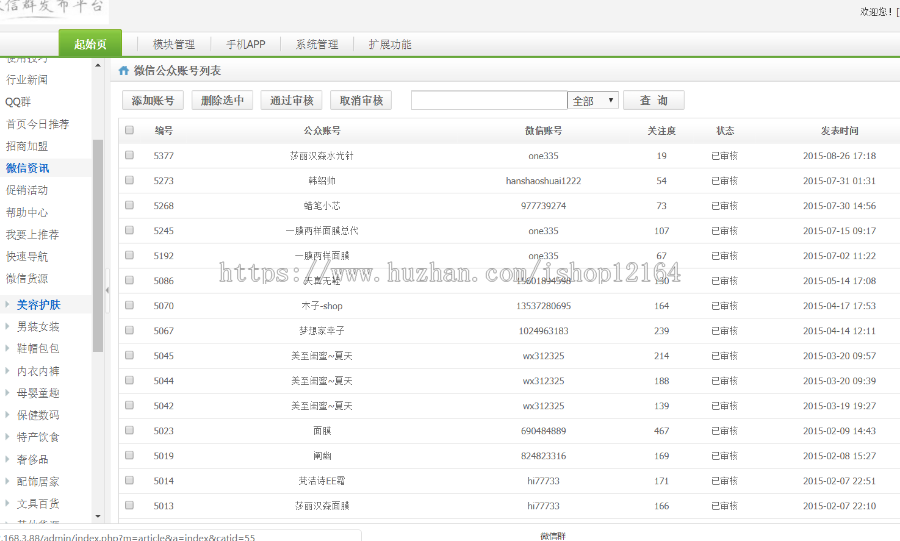Mark the checkbox of row 5192
The width and height of the screenshot is (900, 541).
(x=130, y=255)
